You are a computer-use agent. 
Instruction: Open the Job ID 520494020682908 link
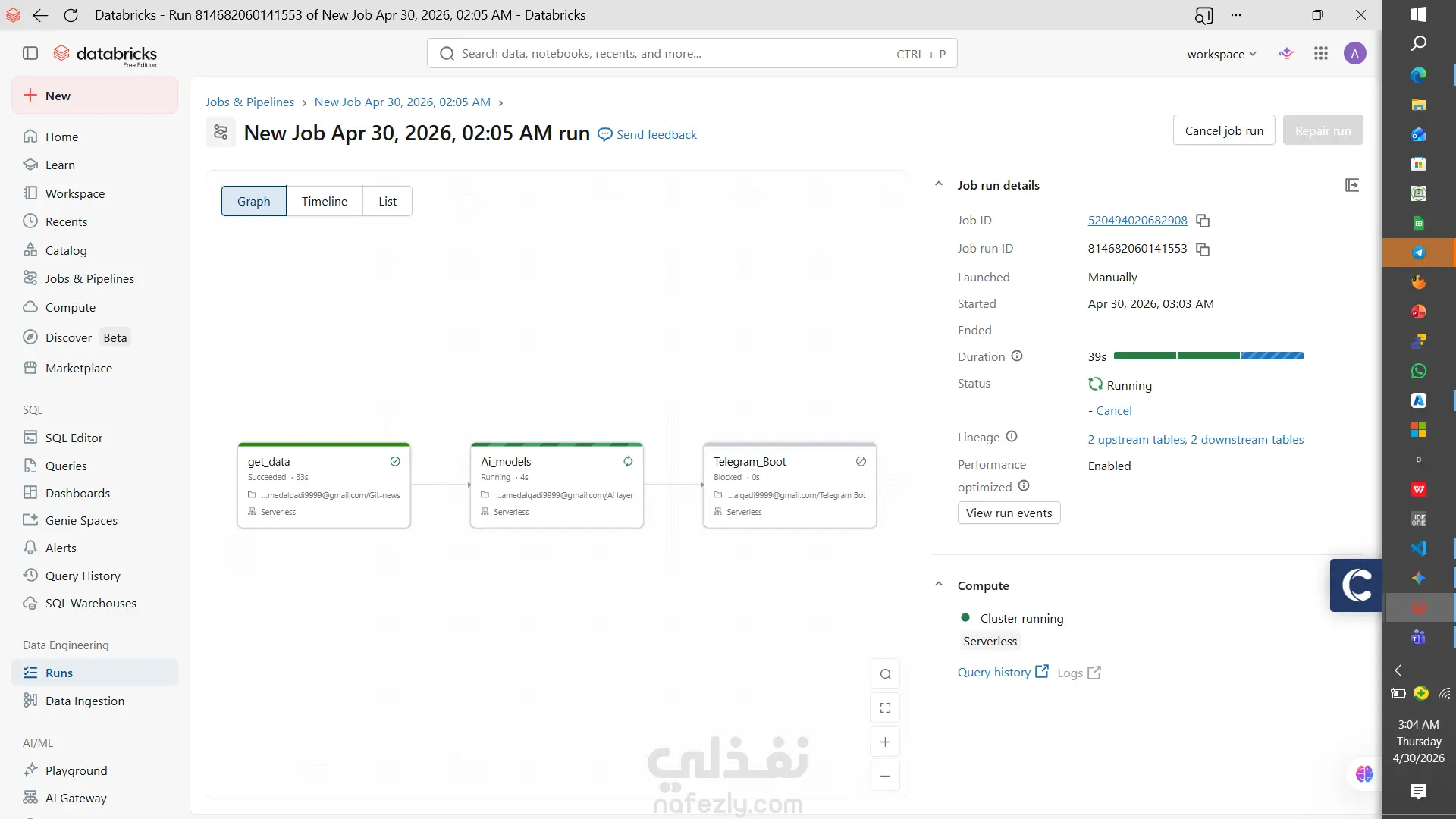tap(1137, 220)
